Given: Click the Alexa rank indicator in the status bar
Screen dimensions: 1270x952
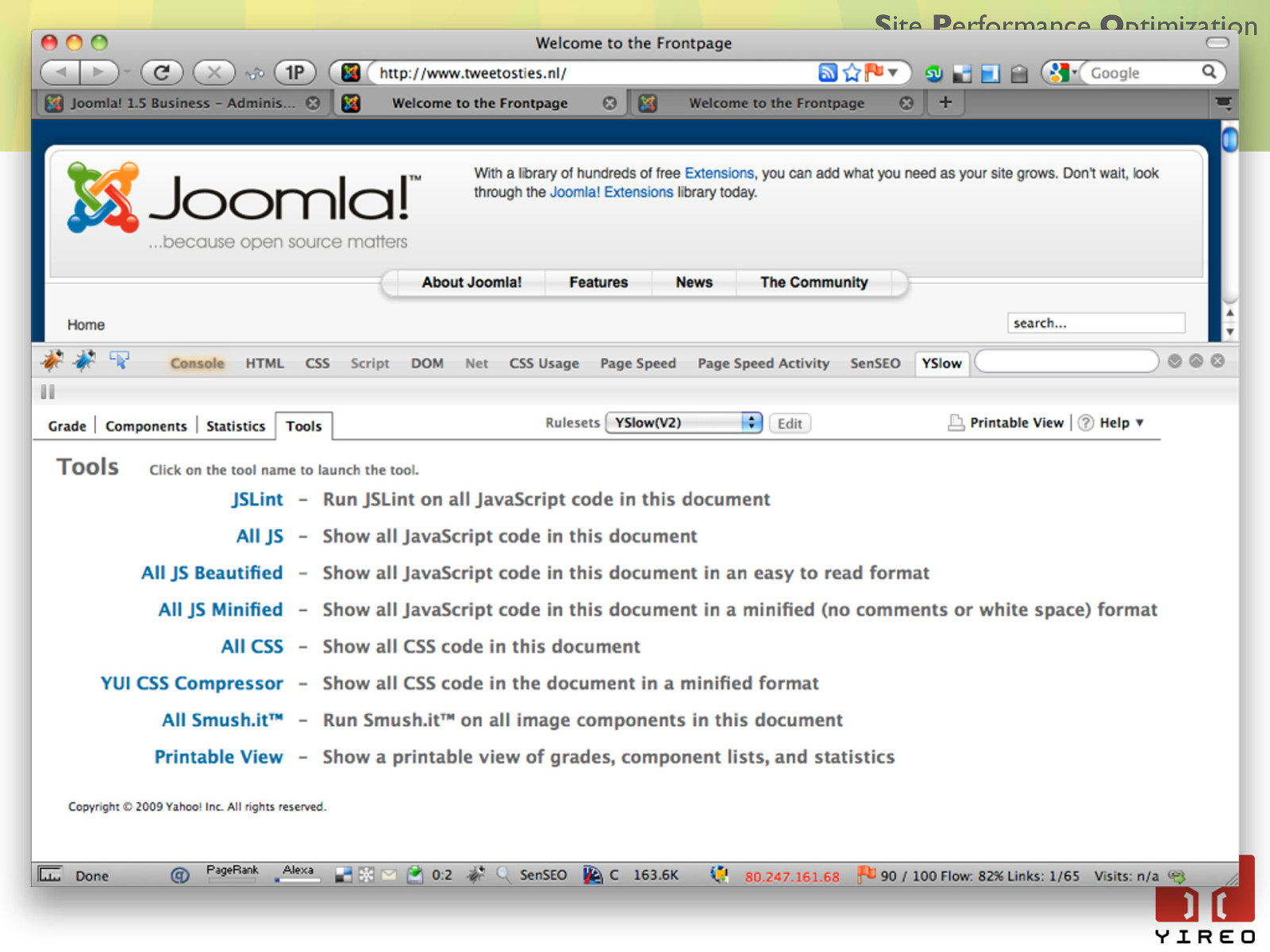Looking at the screenshot, I should click(x=298, y=873).
